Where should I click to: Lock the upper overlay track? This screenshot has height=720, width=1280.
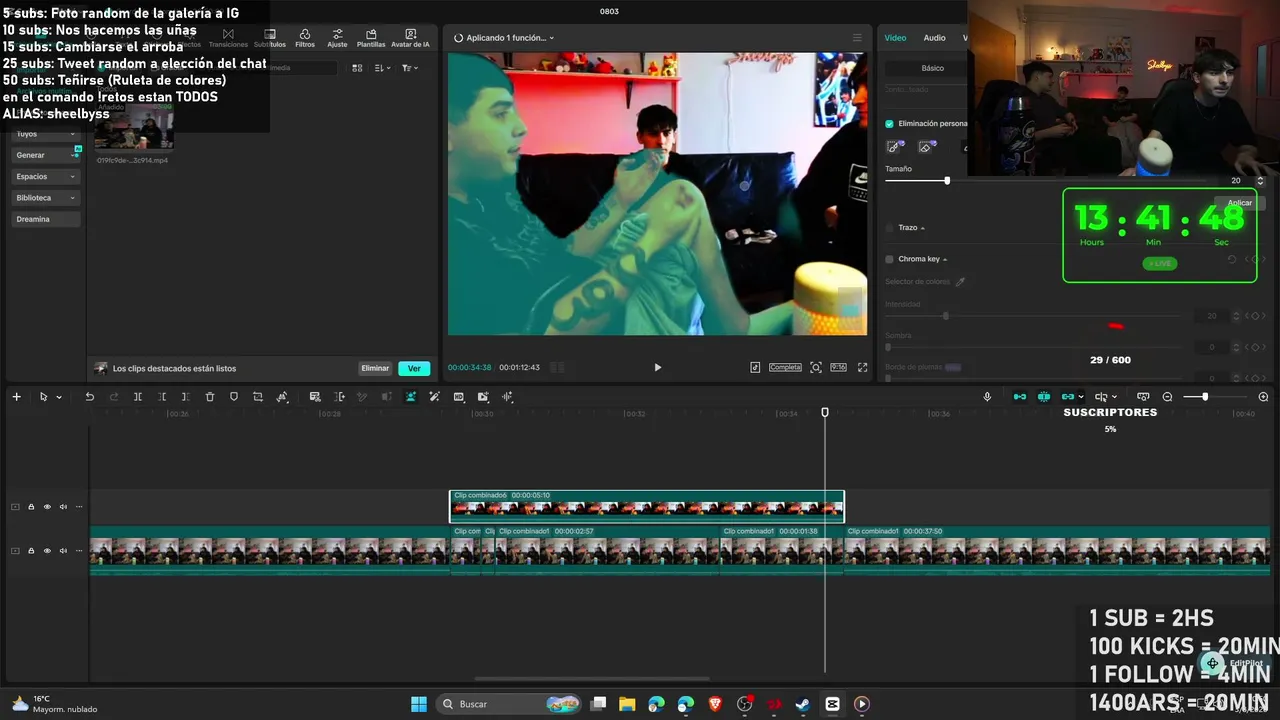pos(31,507)
